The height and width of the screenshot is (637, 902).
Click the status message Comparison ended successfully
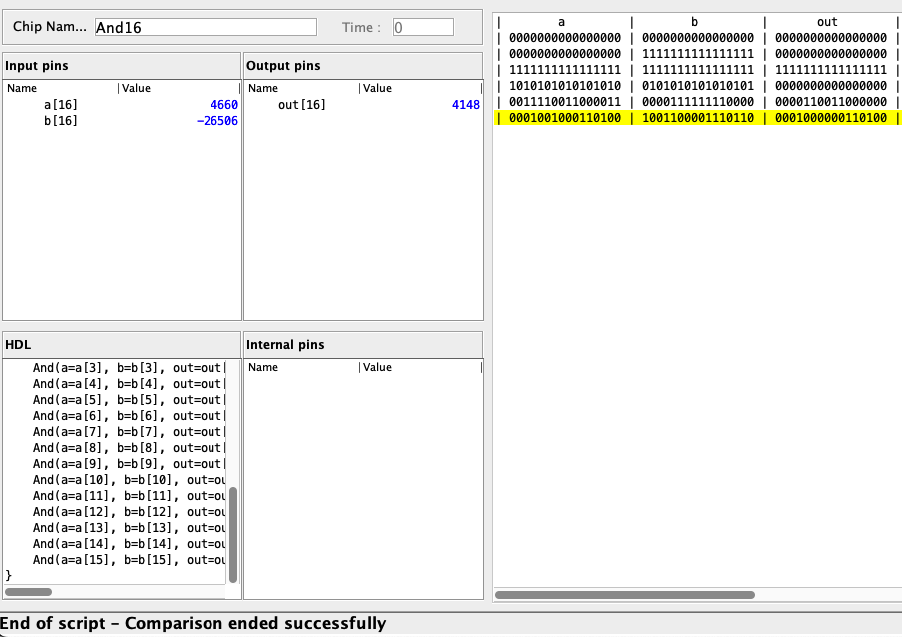pyautogui.click(x=255, y=623)
